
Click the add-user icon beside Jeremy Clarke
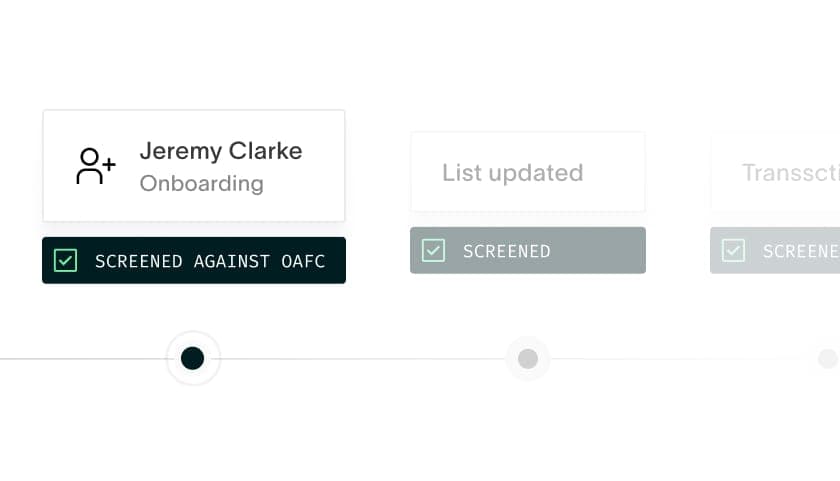pyautogui.click(x=96, y=166)
